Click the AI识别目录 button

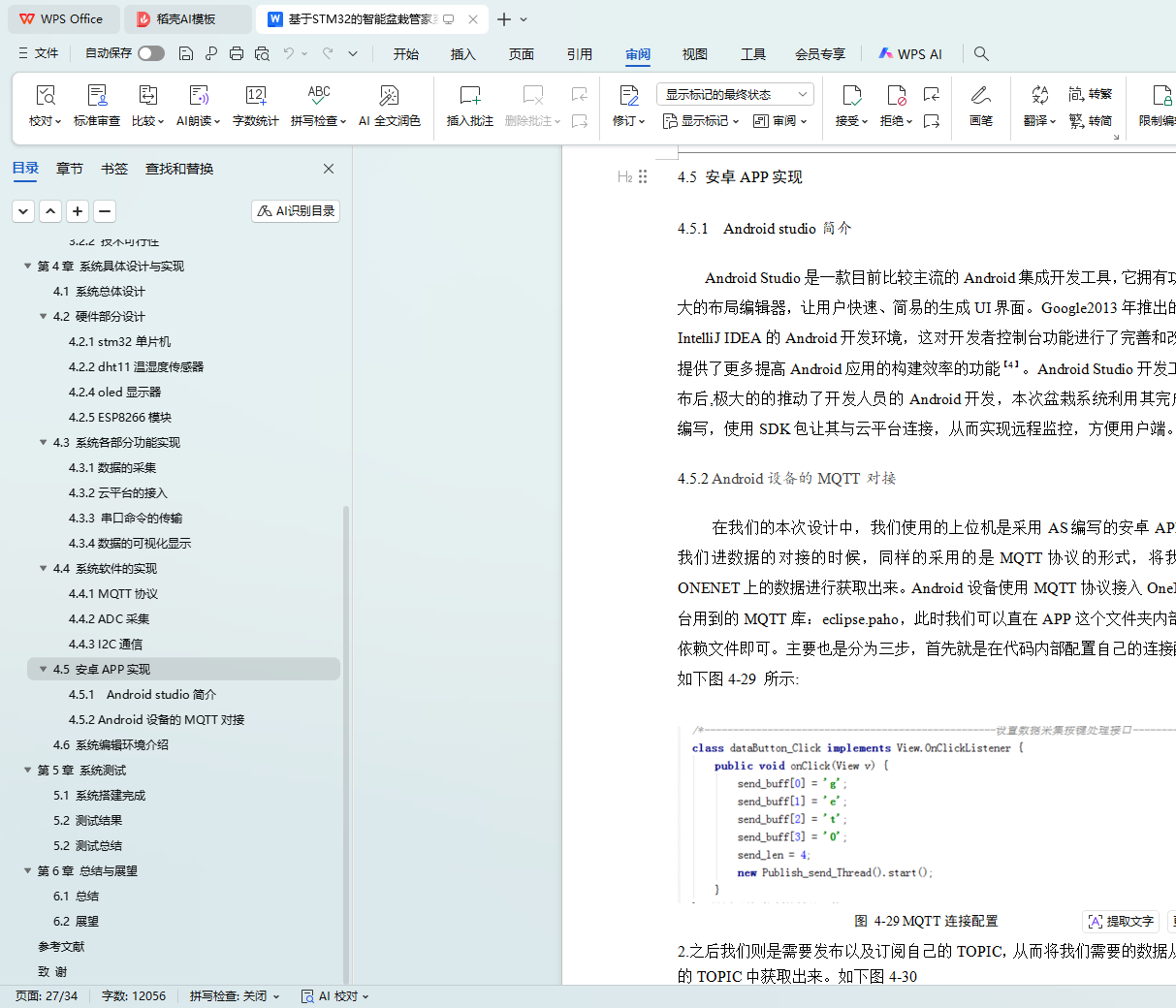pyautogui.click(x=296, y=210)
